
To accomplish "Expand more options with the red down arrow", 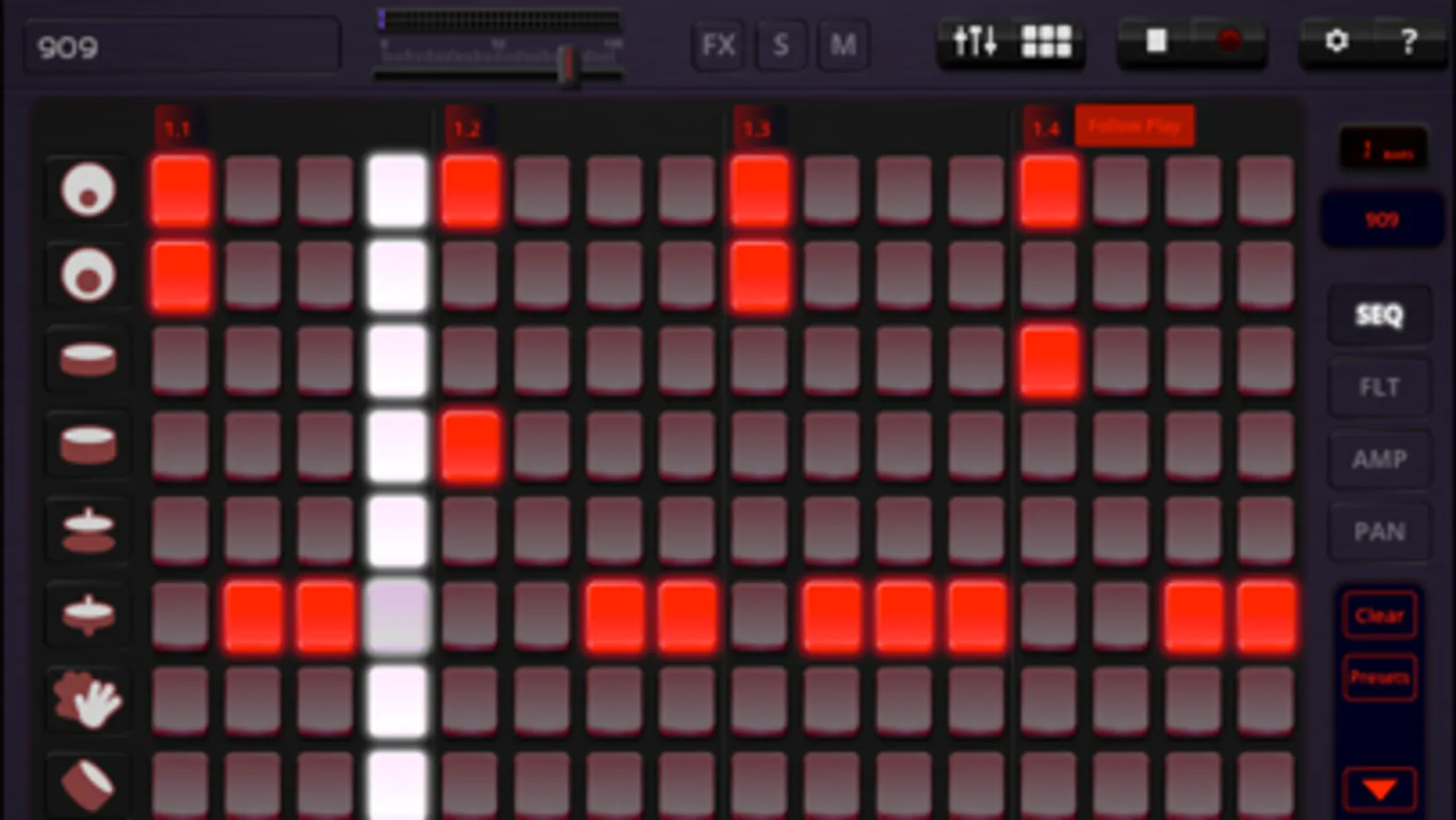I will pos(1380,789).
